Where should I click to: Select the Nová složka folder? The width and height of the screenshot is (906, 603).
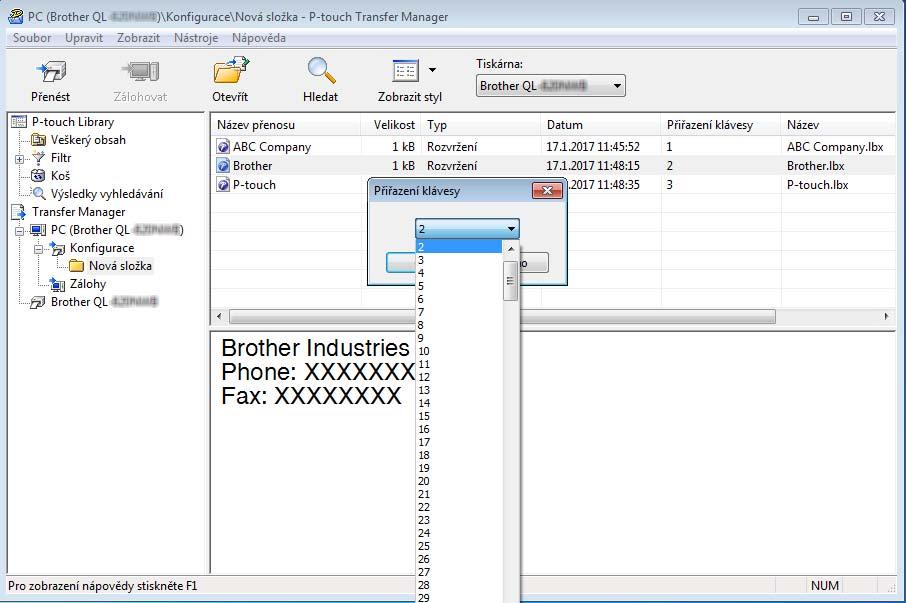tap(120, 266)
